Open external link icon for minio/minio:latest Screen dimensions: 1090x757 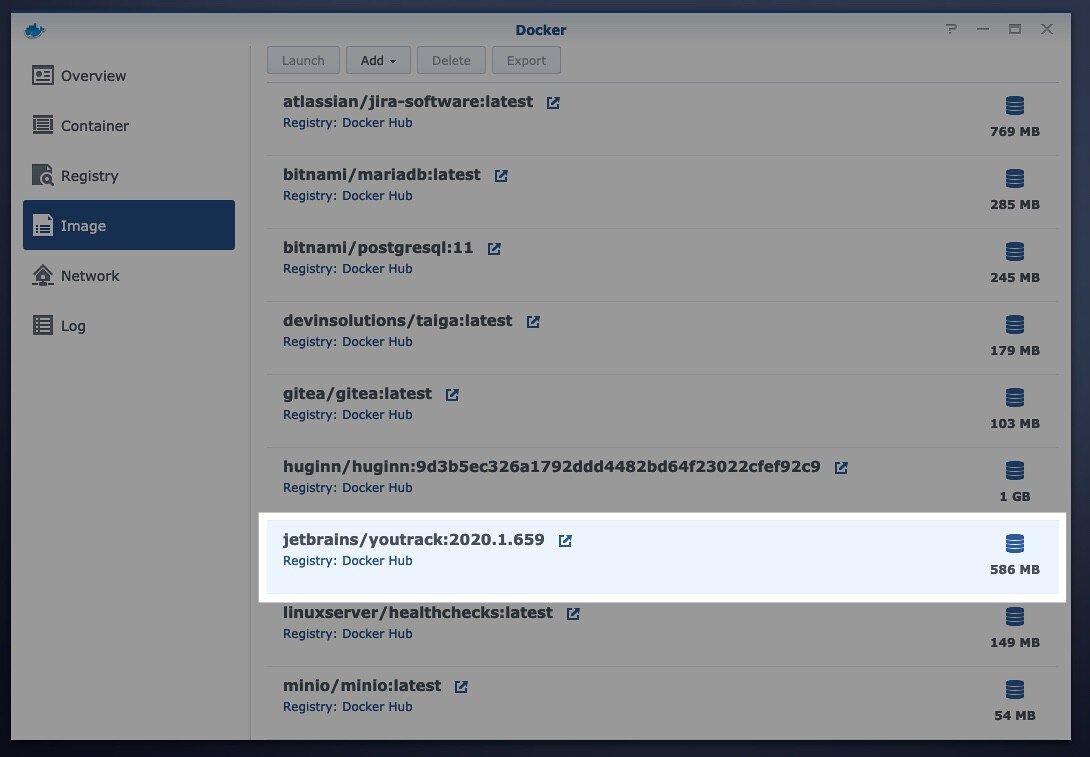pyautogui.click(x=461, y=687)
